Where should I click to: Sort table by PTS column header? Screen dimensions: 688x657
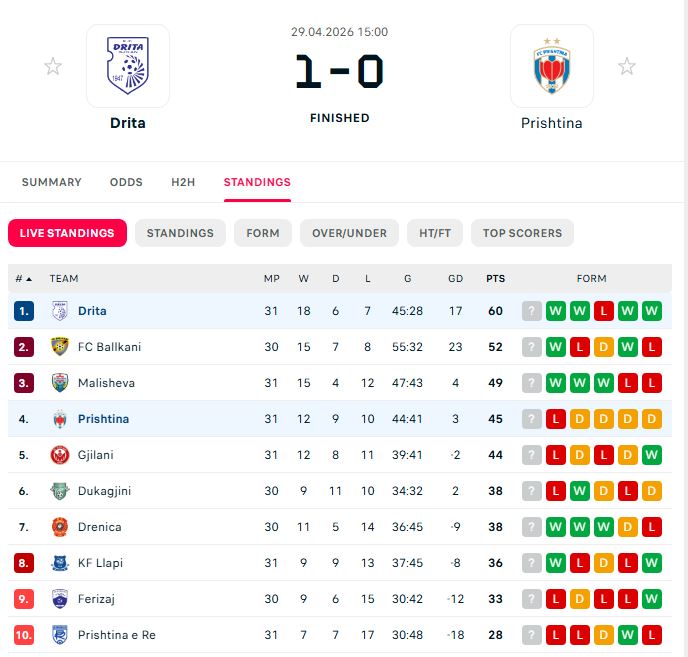(x=495, y=279)
